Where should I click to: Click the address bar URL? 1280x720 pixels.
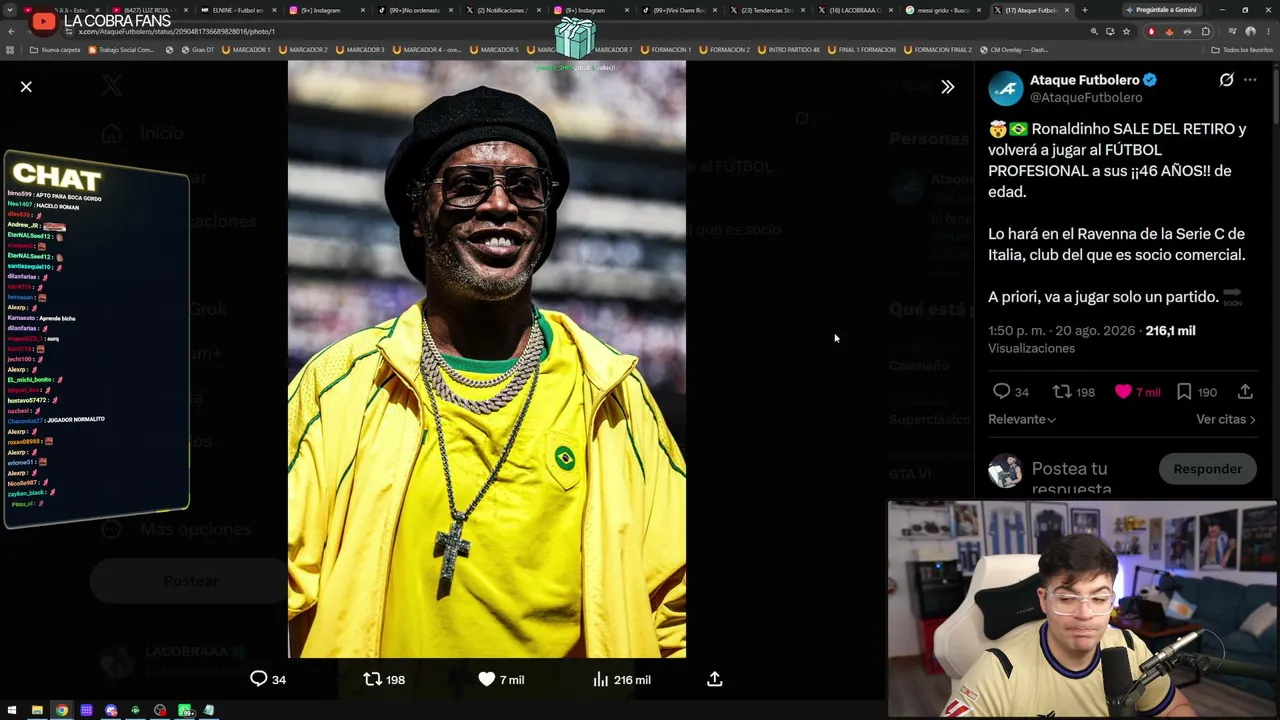(175, 32)
